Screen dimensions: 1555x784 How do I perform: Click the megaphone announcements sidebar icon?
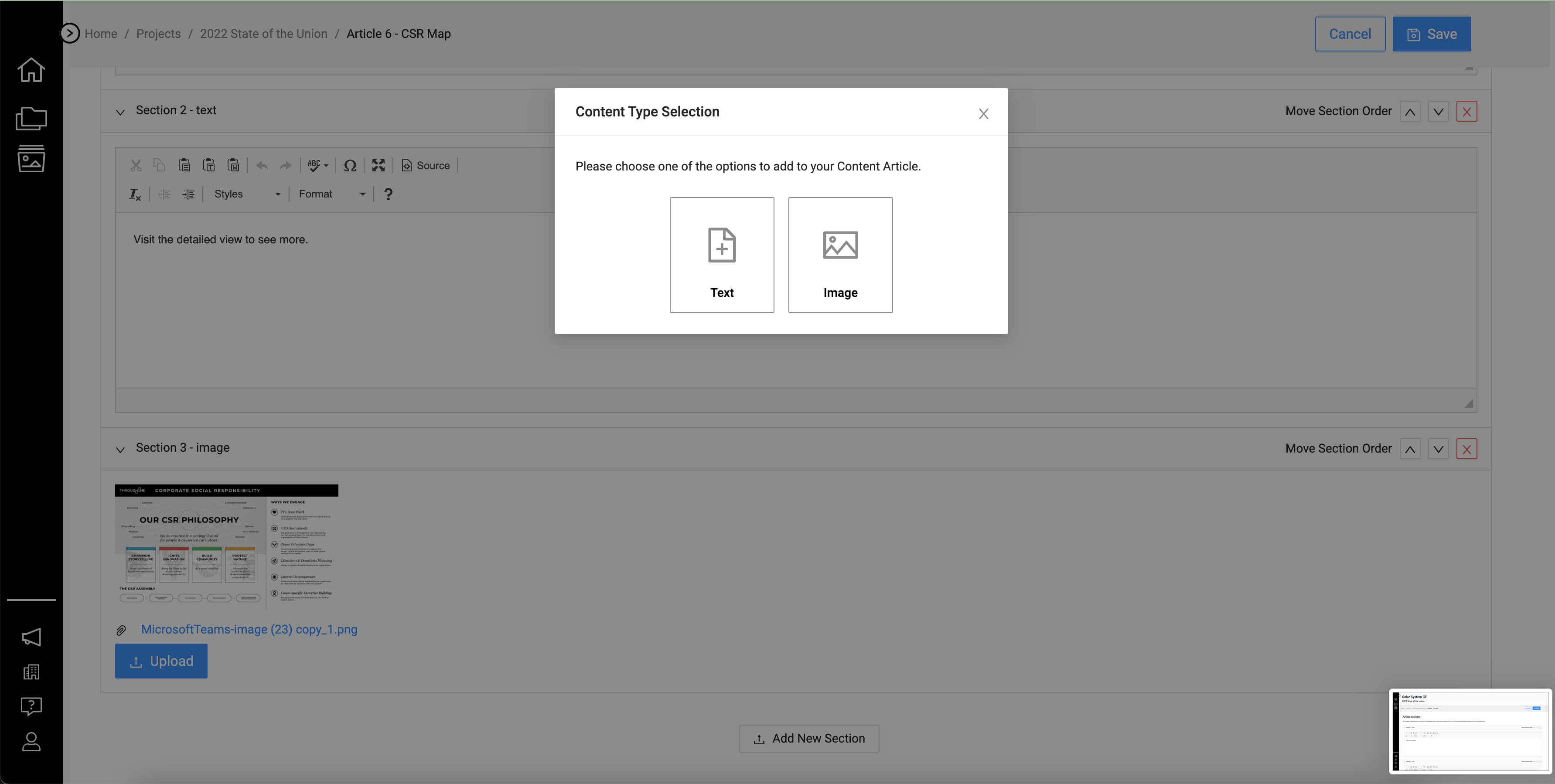point(31,637)
